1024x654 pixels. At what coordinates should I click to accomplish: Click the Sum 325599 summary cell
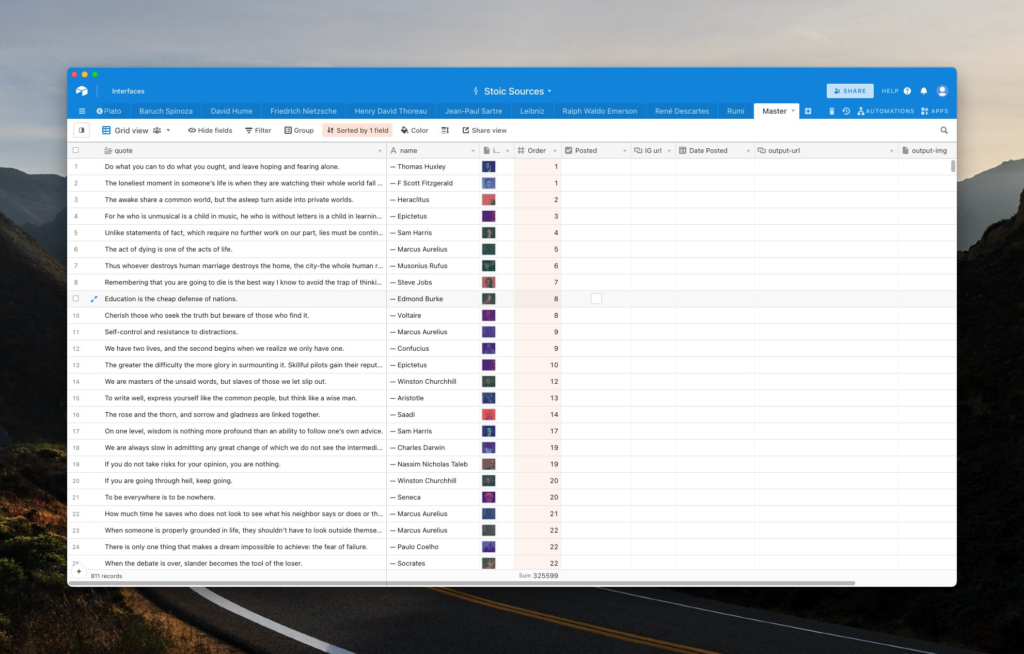click(538, 576)
